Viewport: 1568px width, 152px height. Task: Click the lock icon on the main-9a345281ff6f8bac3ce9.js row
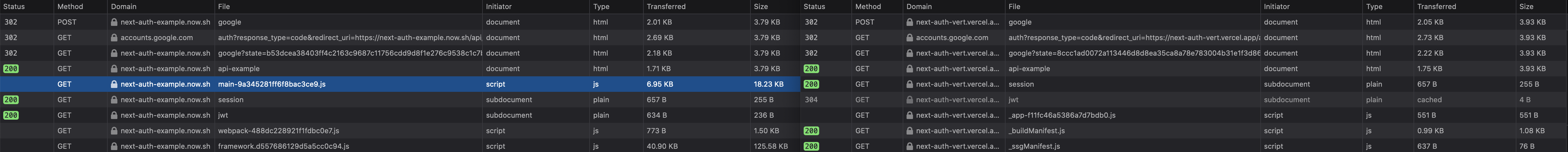[x=114, y=84]
